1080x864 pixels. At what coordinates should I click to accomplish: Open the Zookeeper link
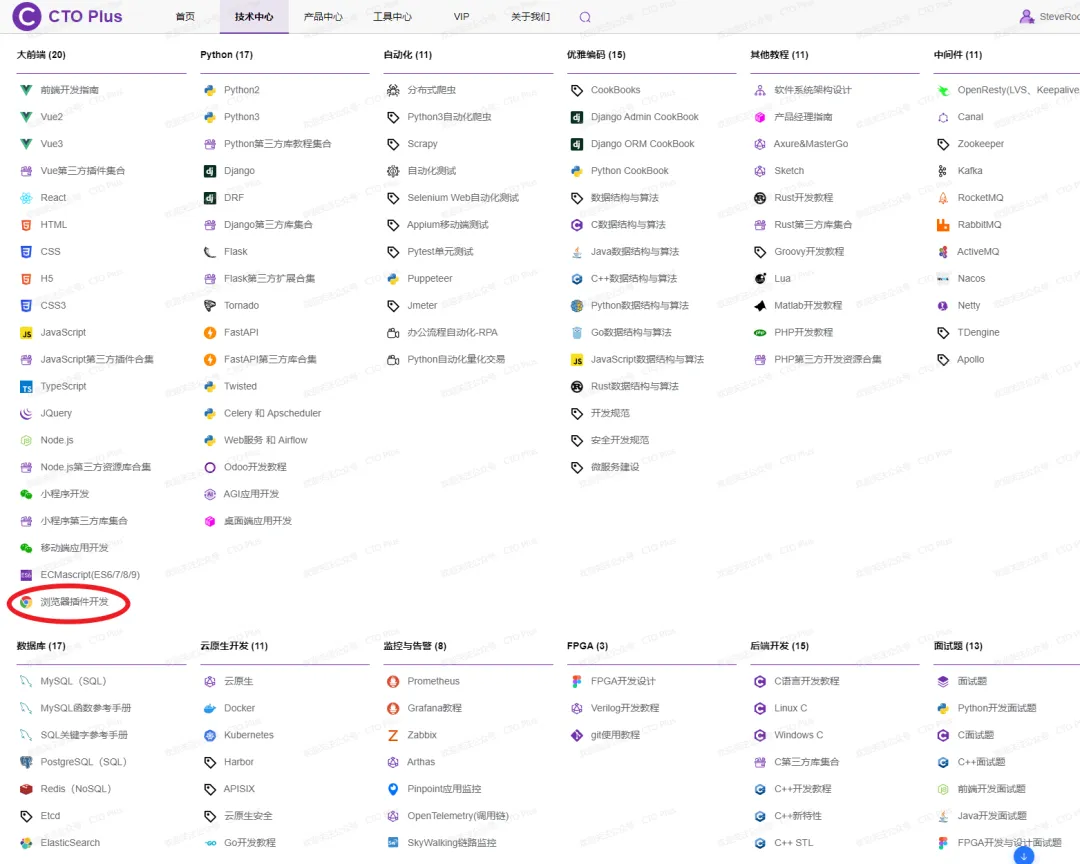tap(981, 144)
